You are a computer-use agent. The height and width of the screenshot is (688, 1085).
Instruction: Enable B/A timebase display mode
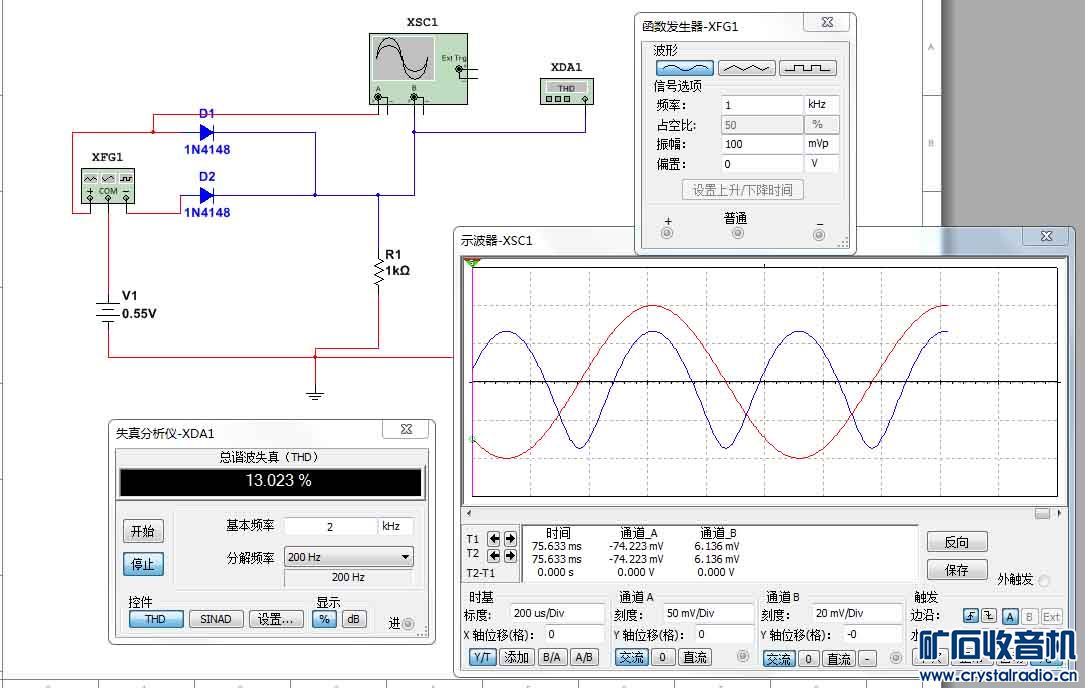click(551, 657)
